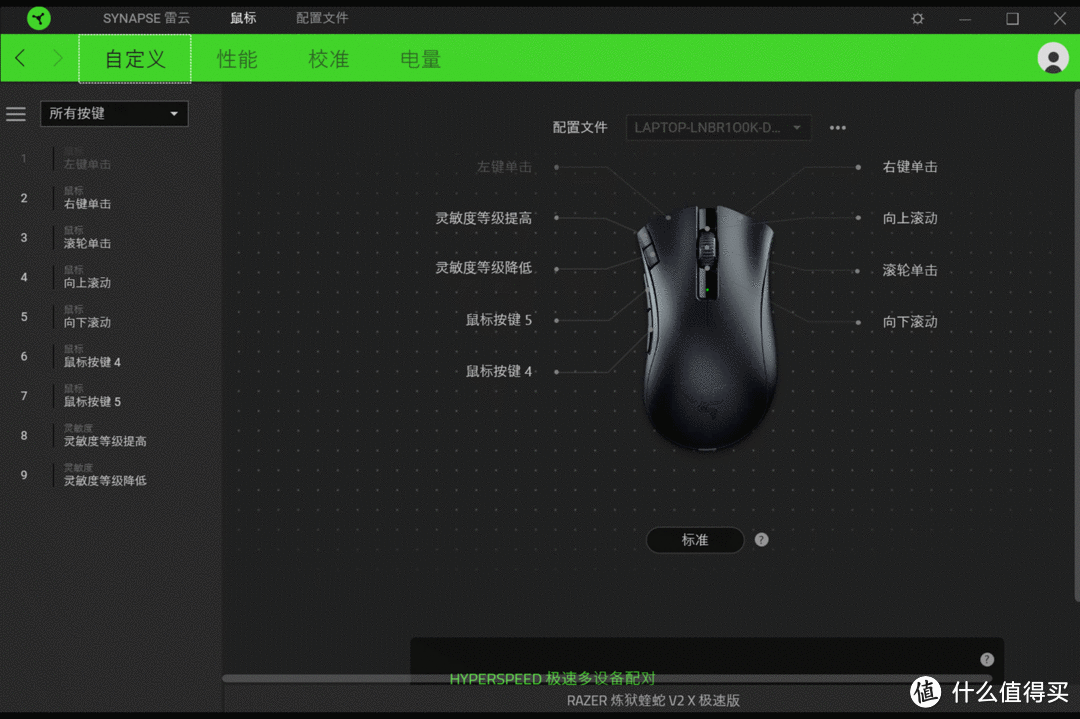Open the 校准 tab
Screen dimensions: 1080x719
[x=329, y=59]
